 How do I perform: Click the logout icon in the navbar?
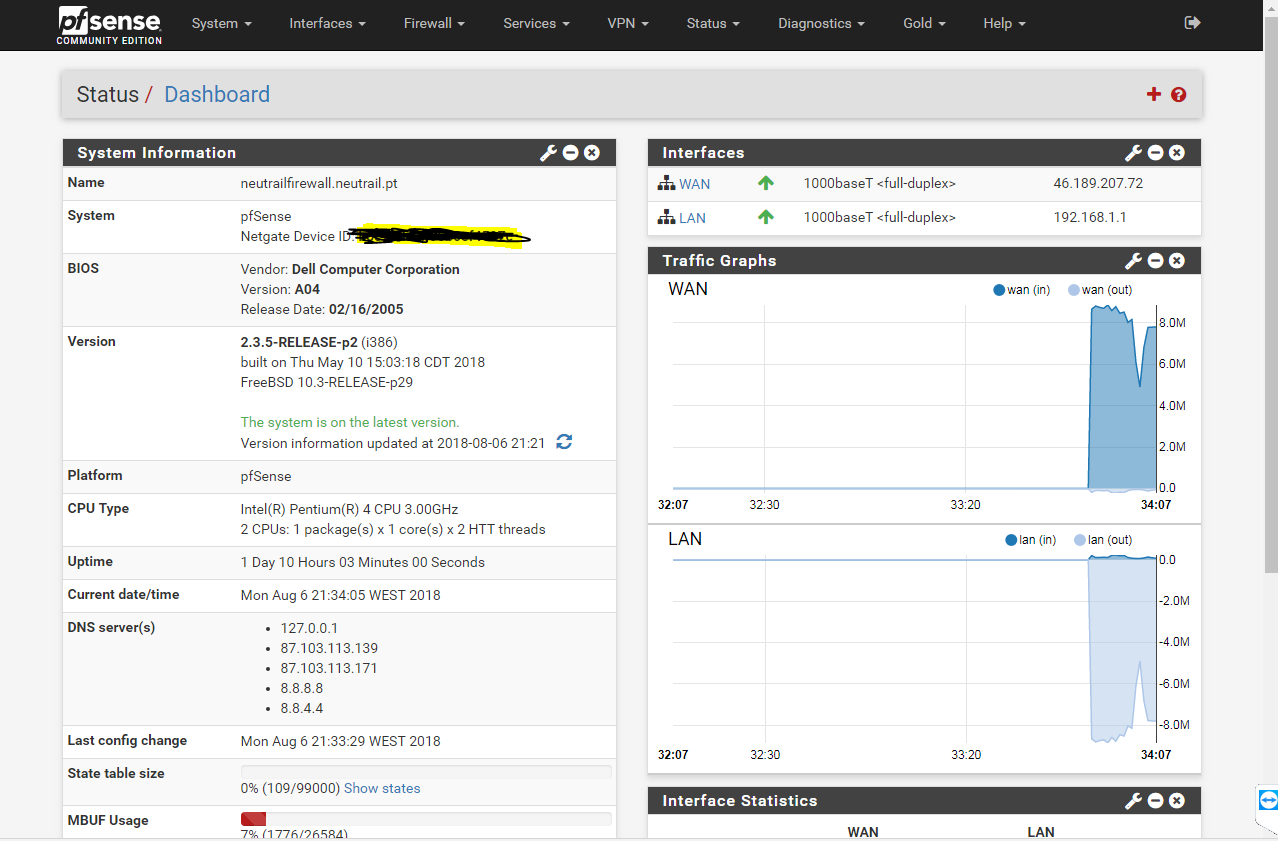click(1192, 23)
